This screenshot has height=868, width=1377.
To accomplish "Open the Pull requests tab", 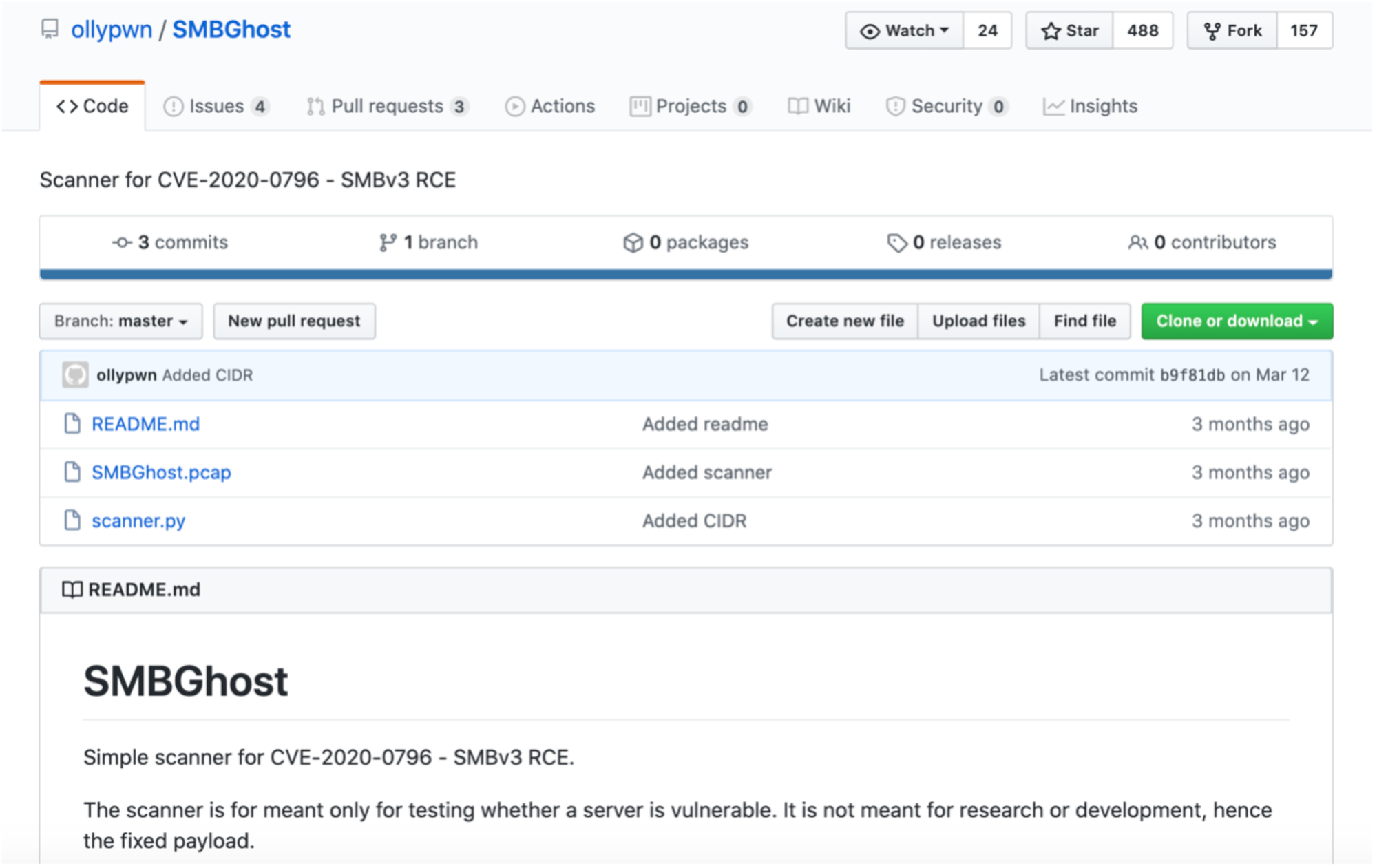I will tap(386, 107).
